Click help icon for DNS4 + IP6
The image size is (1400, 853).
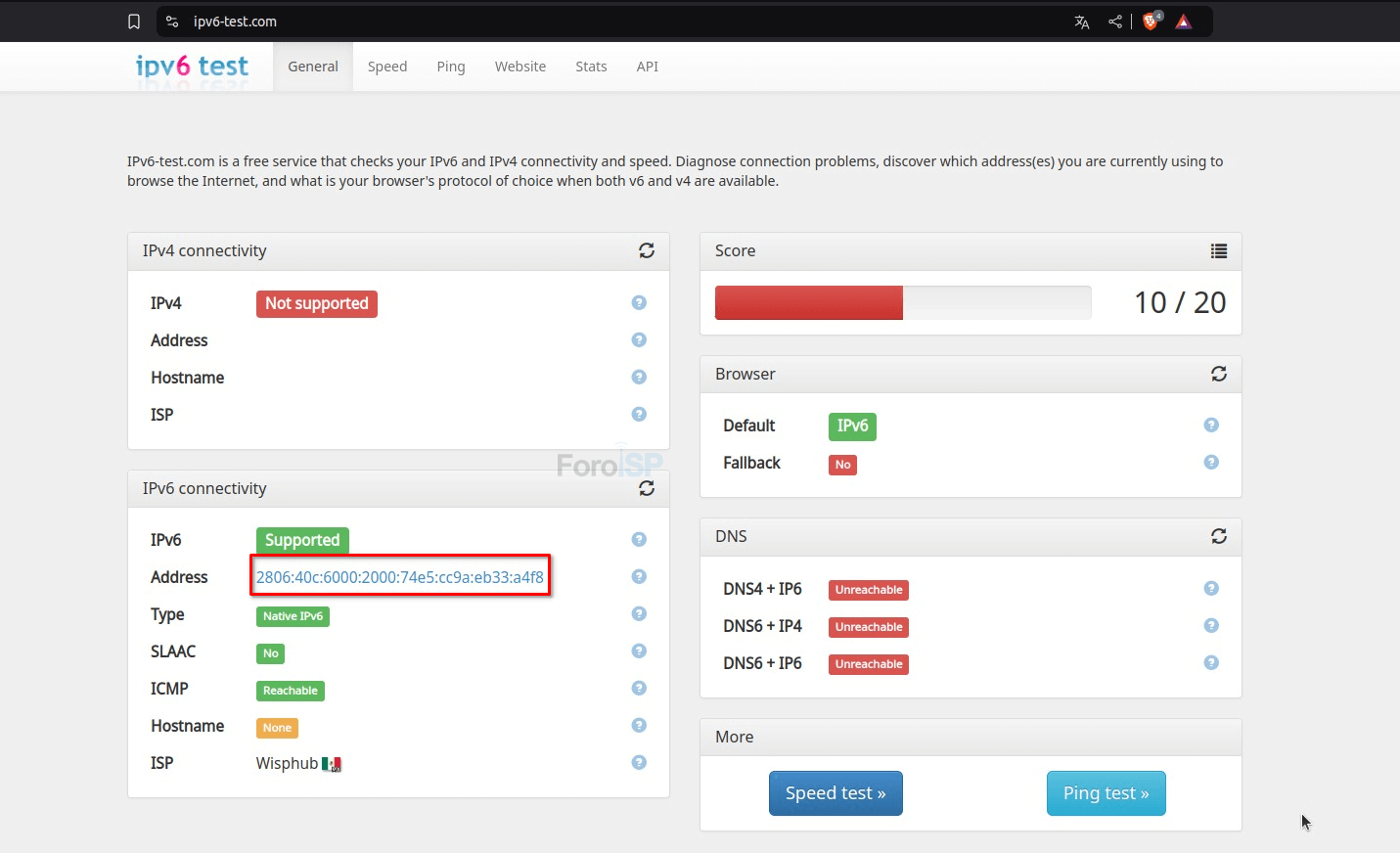(x=1211, y=589)
